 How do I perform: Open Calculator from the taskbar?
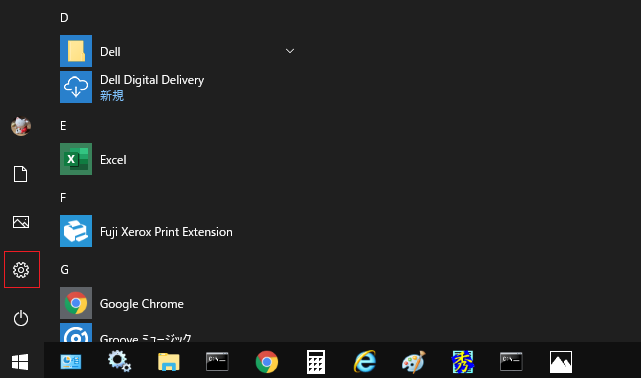pos(316,362)
